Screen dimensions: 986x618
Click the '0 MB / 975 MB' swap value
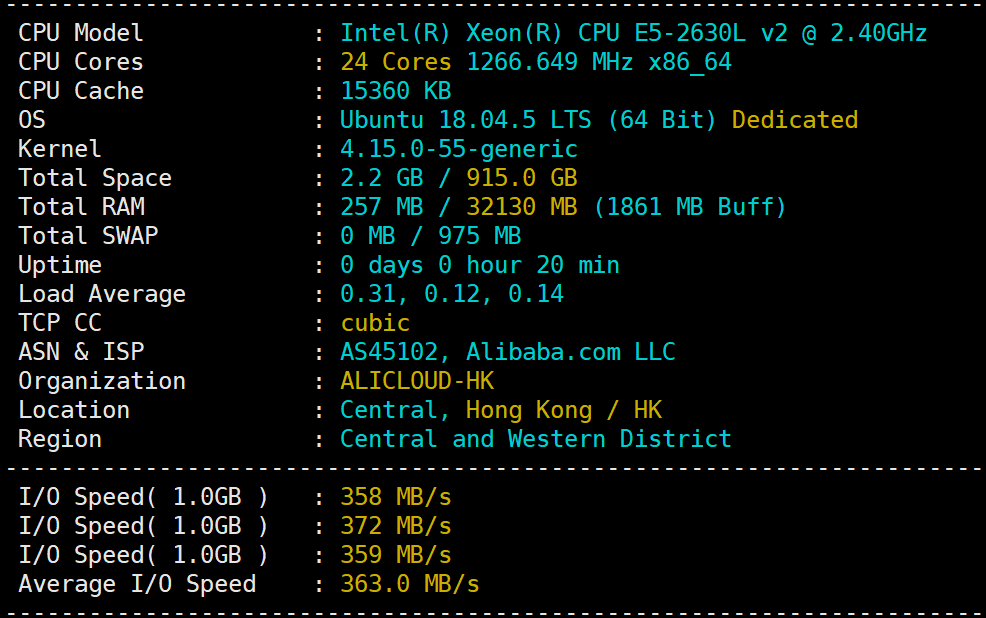[431, 235]
